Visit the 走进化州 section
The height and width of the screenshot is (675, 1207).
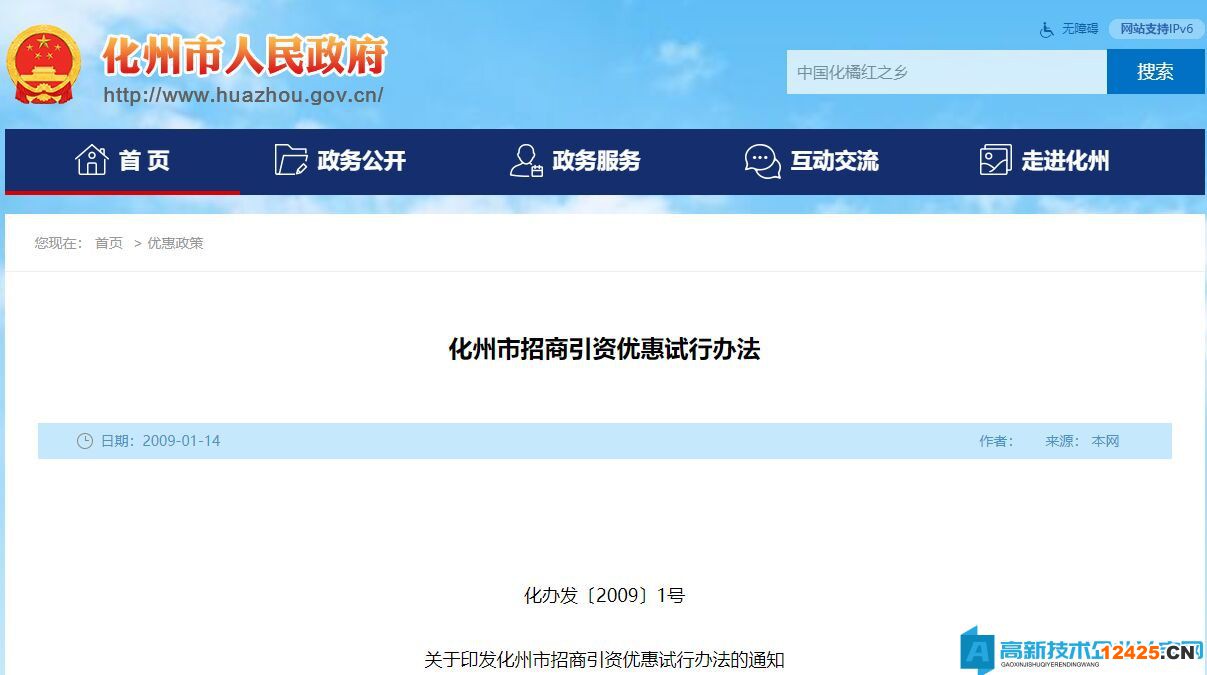pos(1065,160)
